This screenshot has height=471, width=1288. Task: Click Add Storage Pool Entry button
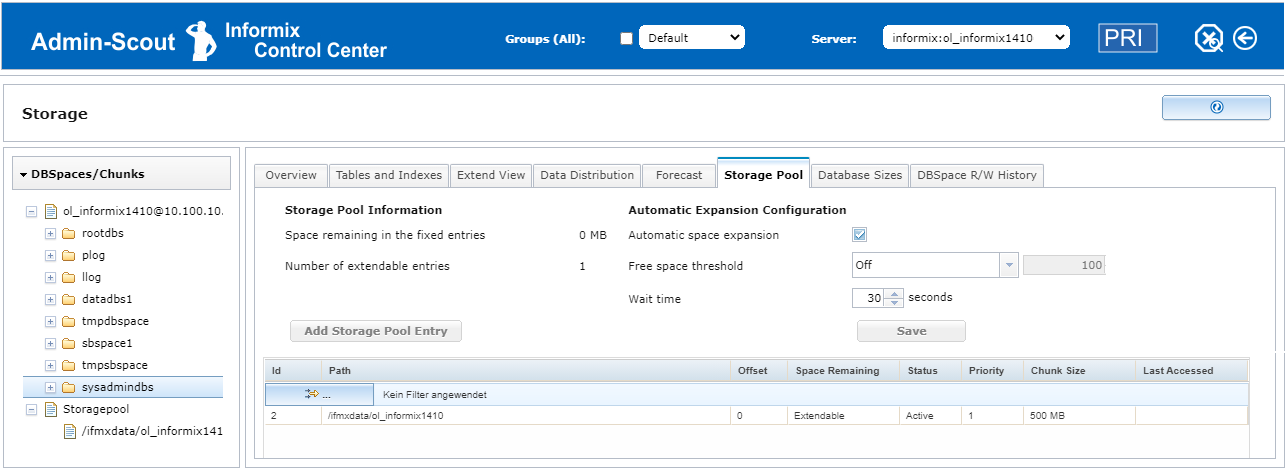(x=376, y=331)
